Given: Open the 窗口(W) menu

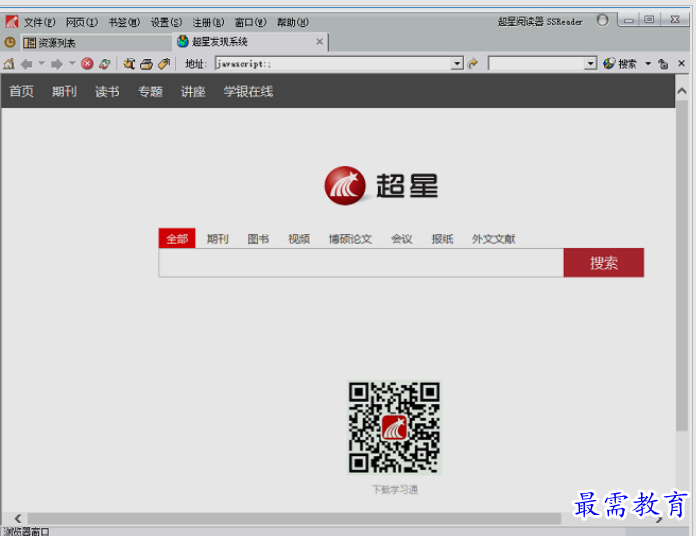Looking at the screenshot, I should pos(251,22).
